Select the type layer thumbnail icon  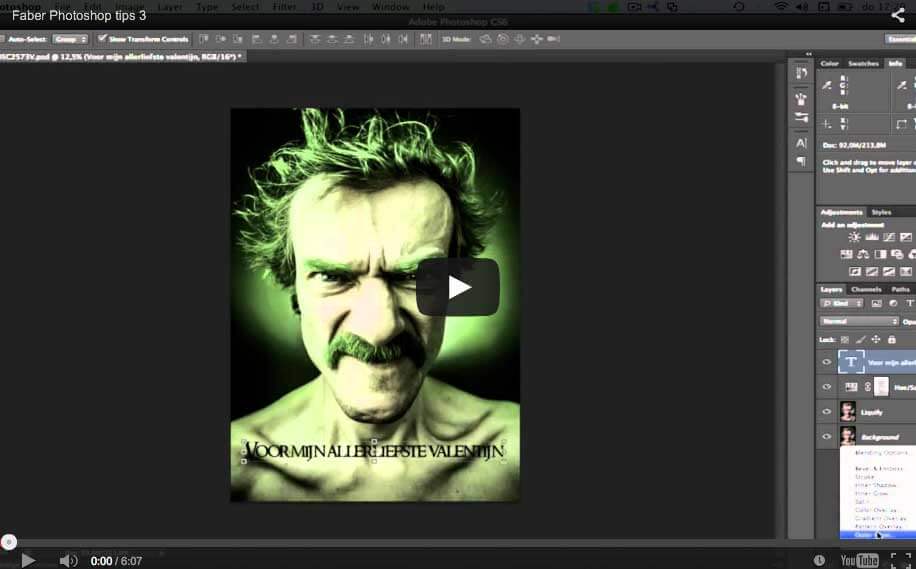(851, 362)
